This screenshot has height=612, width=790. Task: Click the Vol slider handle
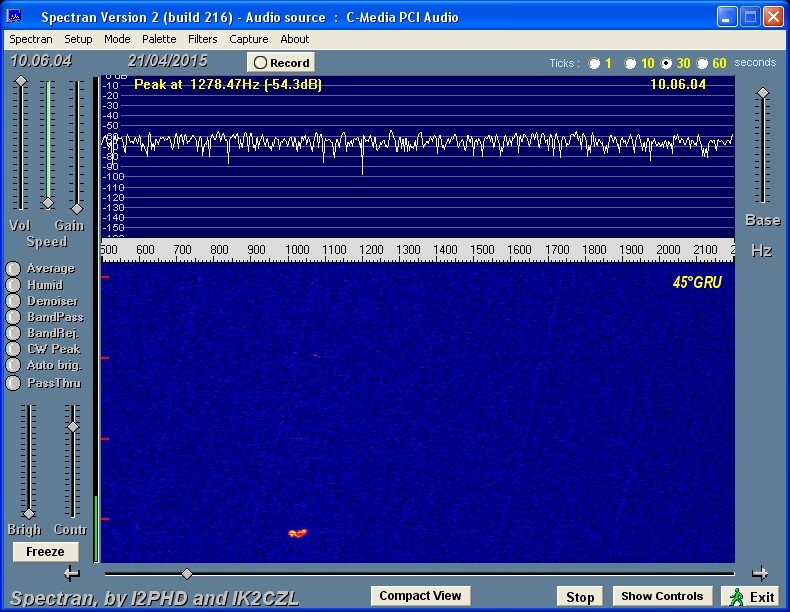[21, 81]
